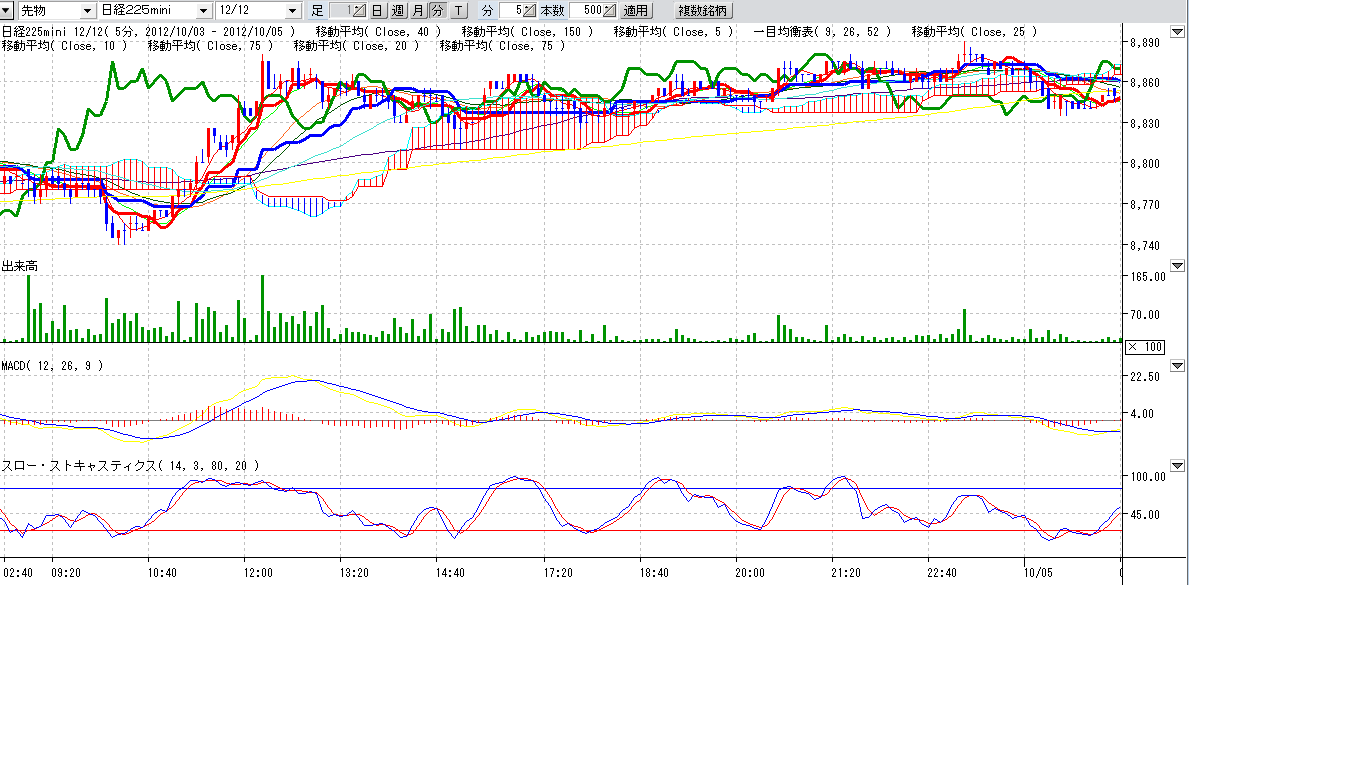Switch chart to weekly (週) timeframe
This screenshot has height=768, width=1366.
397,11
